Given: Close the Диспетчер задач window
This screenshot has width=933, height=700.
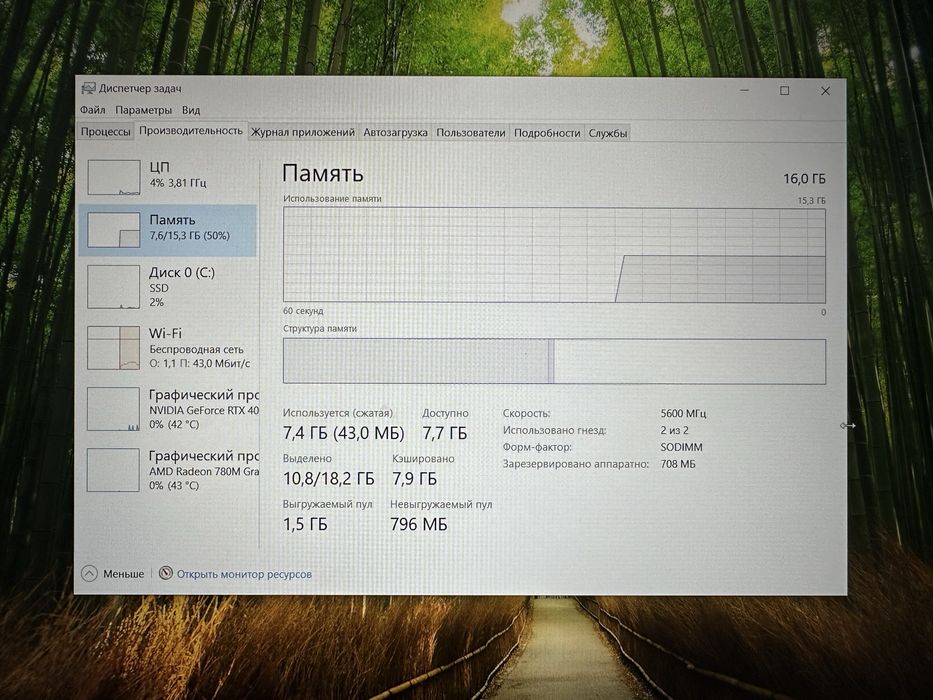Looking at the screenshot, I should pos(825,91).
